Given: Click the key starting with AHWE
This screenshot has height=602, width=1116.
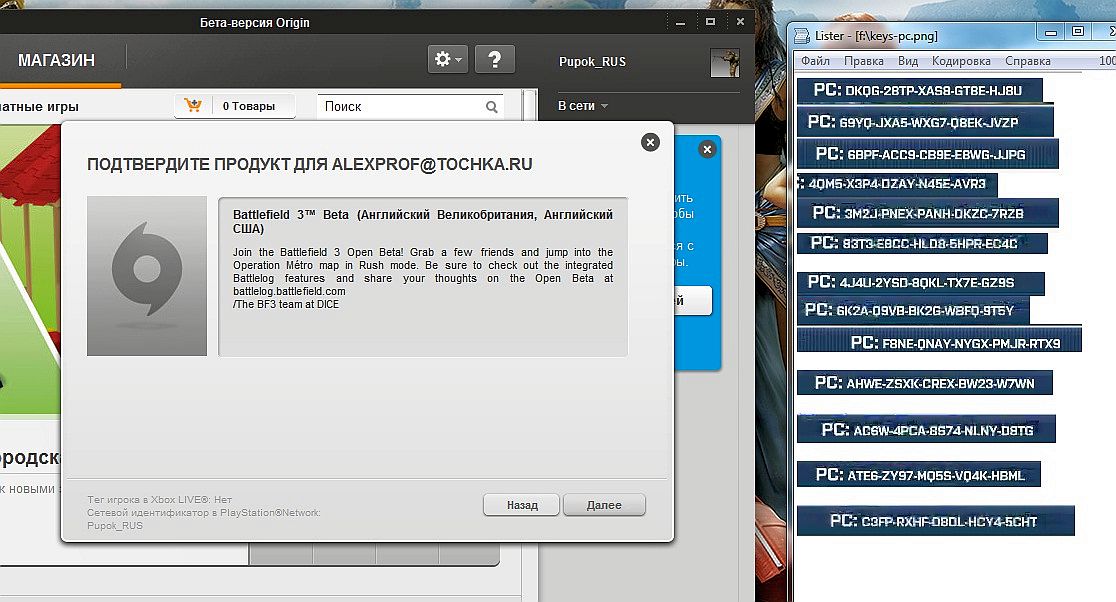Looking at the screenshot, I should (x=925, y=383).
